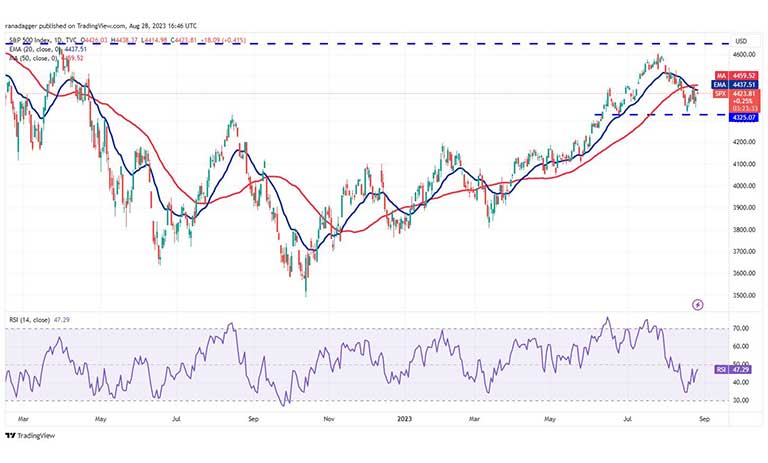Click the RSI value 47.29 in the legend

tap(61, 320)
